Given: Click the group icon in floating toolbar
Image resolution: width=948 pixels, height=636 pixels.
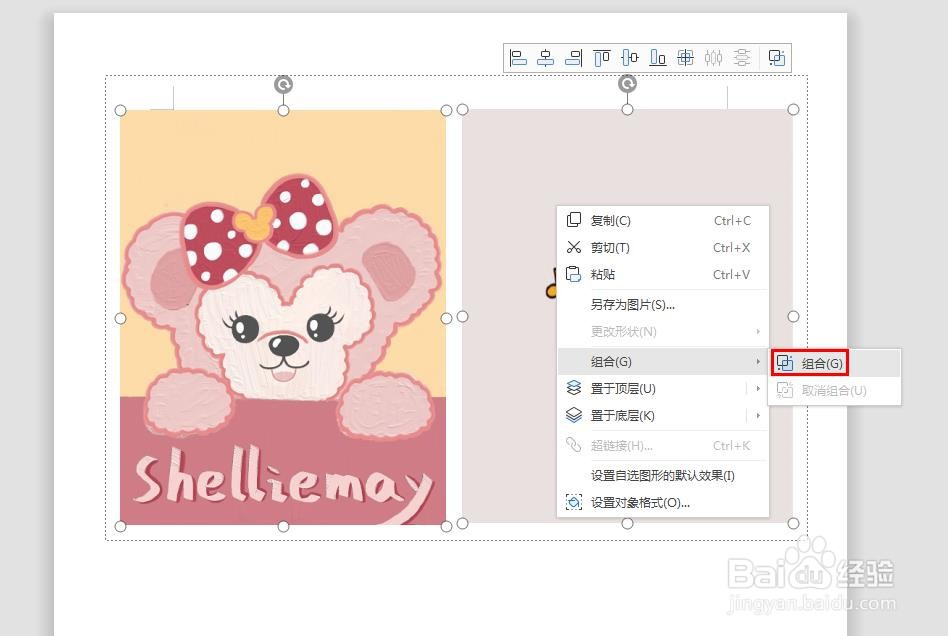Looking at the screenshot, I should click(776, 58).
